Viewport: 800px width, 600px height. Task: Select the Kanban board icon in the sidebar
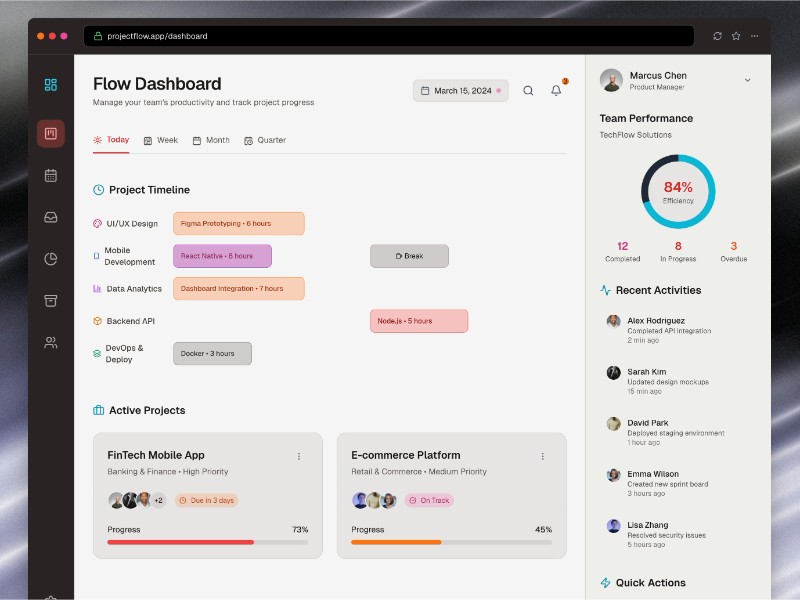(51, 133)
